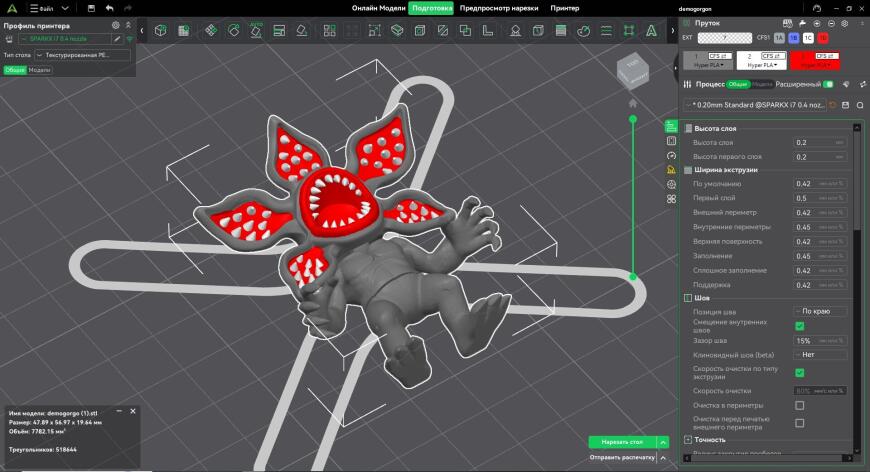Click the Нарезать стол button

[623, 442]
